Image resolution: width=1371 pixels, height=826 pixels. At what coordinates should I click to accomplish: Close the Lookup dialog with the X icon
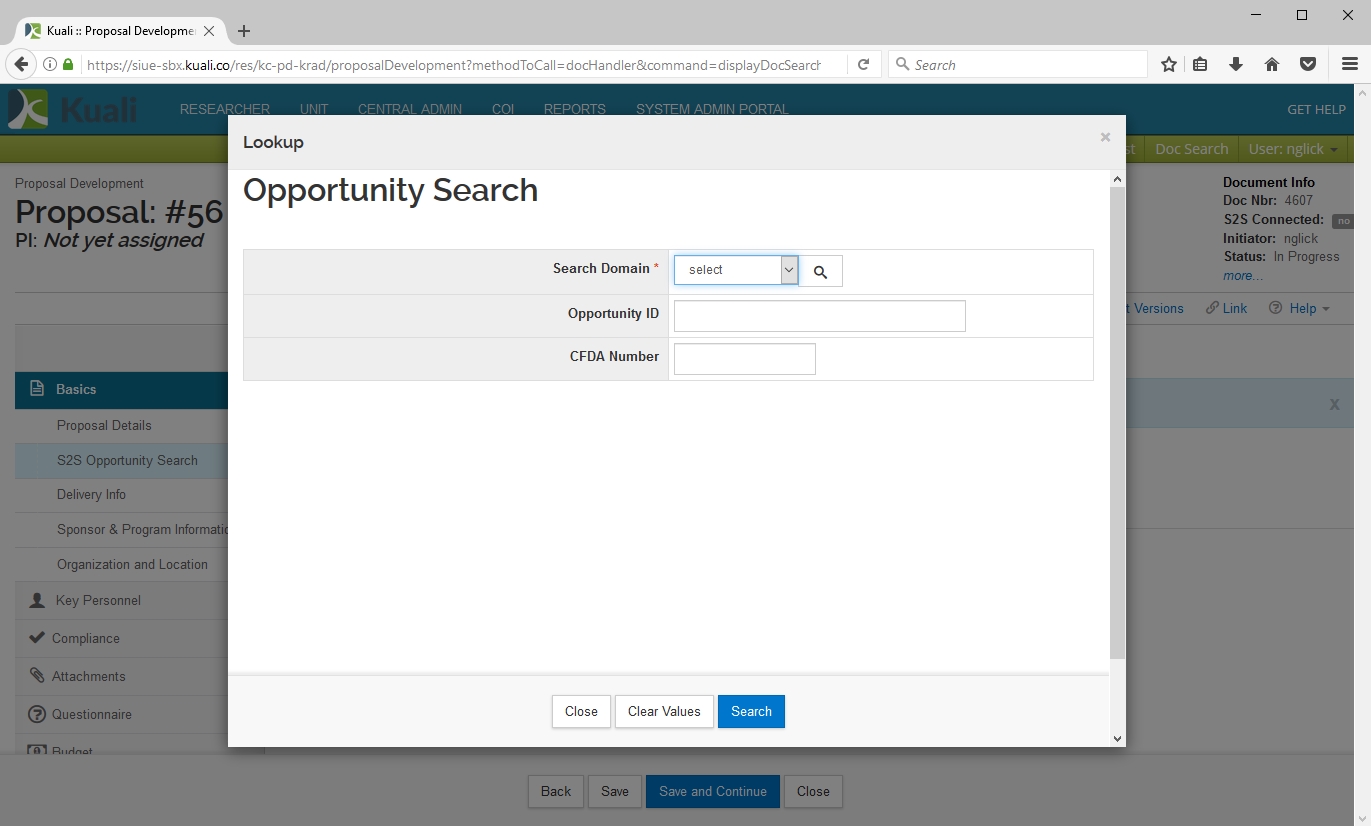point(1105,138)
